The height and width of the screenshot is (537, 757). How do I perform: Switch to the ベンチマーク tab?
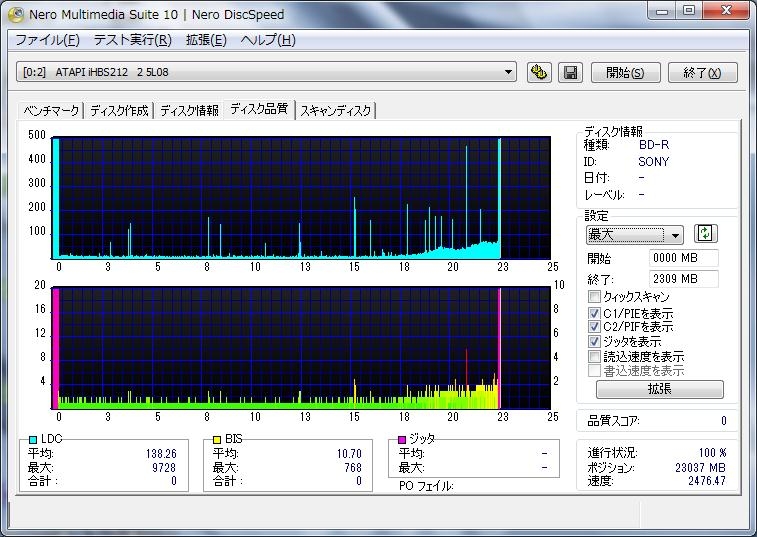(51, 111)
